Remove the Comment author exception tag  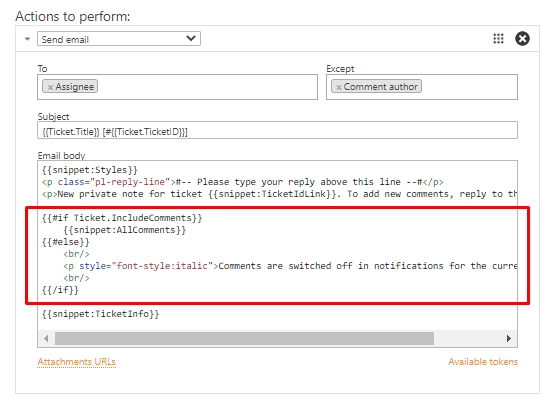339,87
